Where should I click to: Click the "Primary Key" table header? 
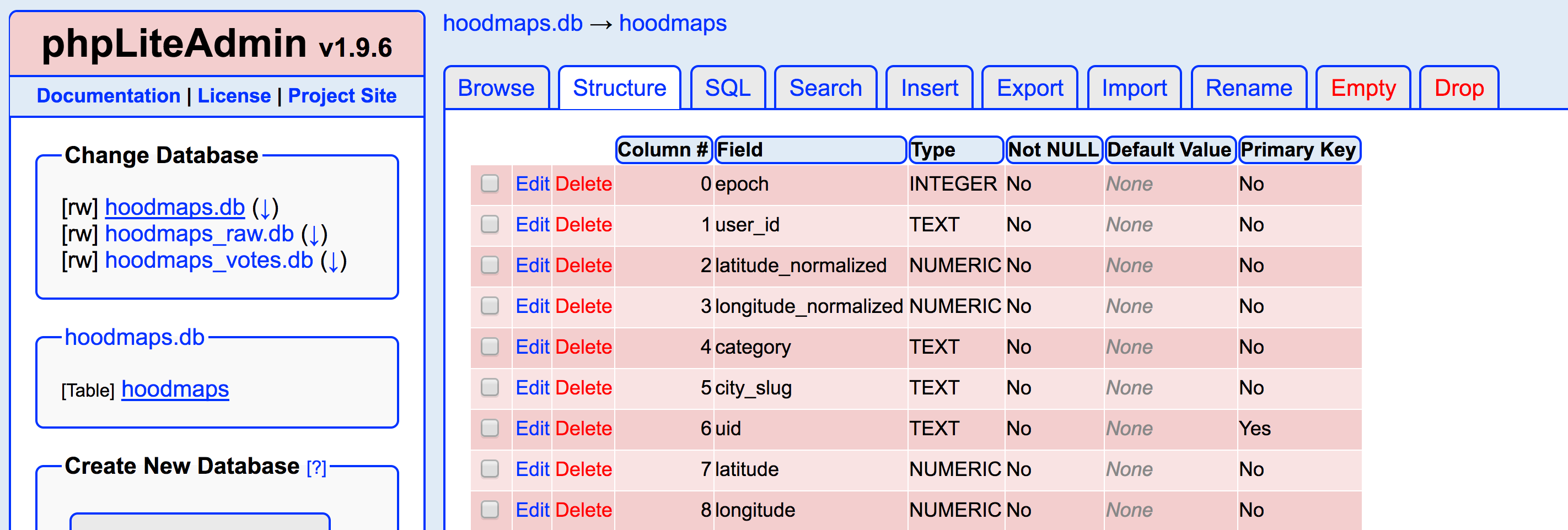click(x=1299, y=150)
